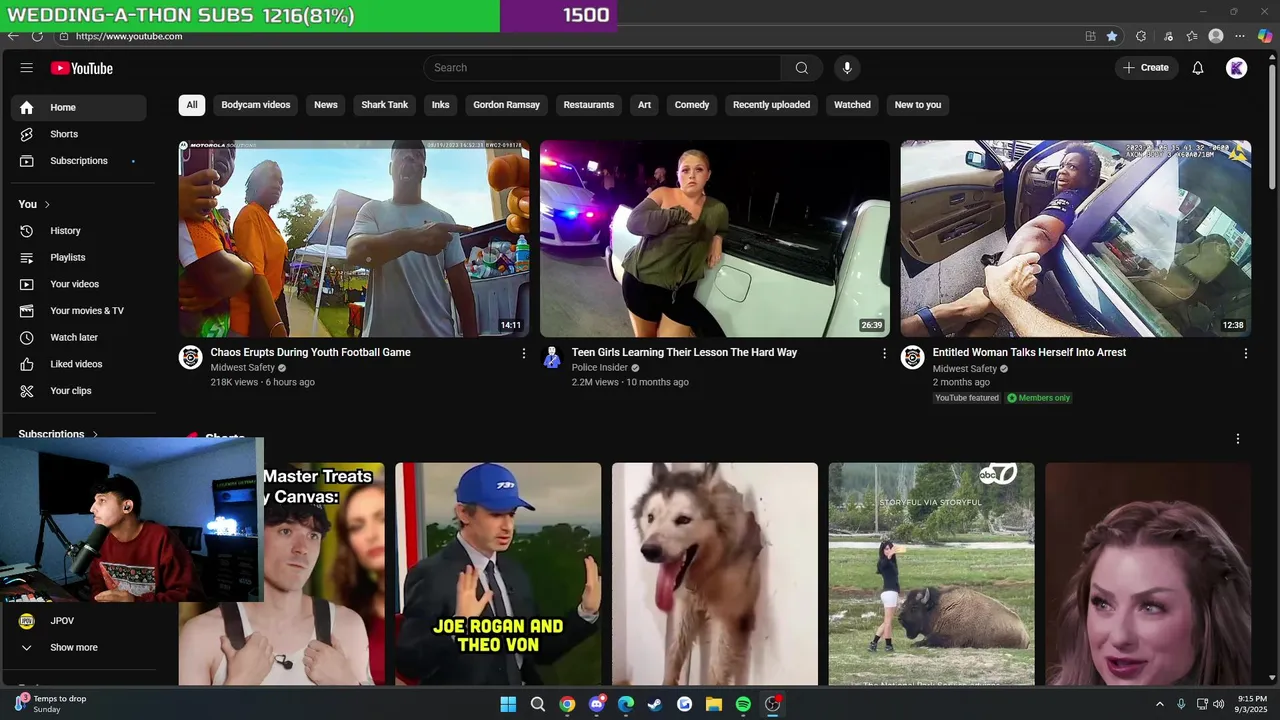Image resolution: width=1280 pixels, height=720 pixels.
Task: Open the husky dog short
Action: 715,574
